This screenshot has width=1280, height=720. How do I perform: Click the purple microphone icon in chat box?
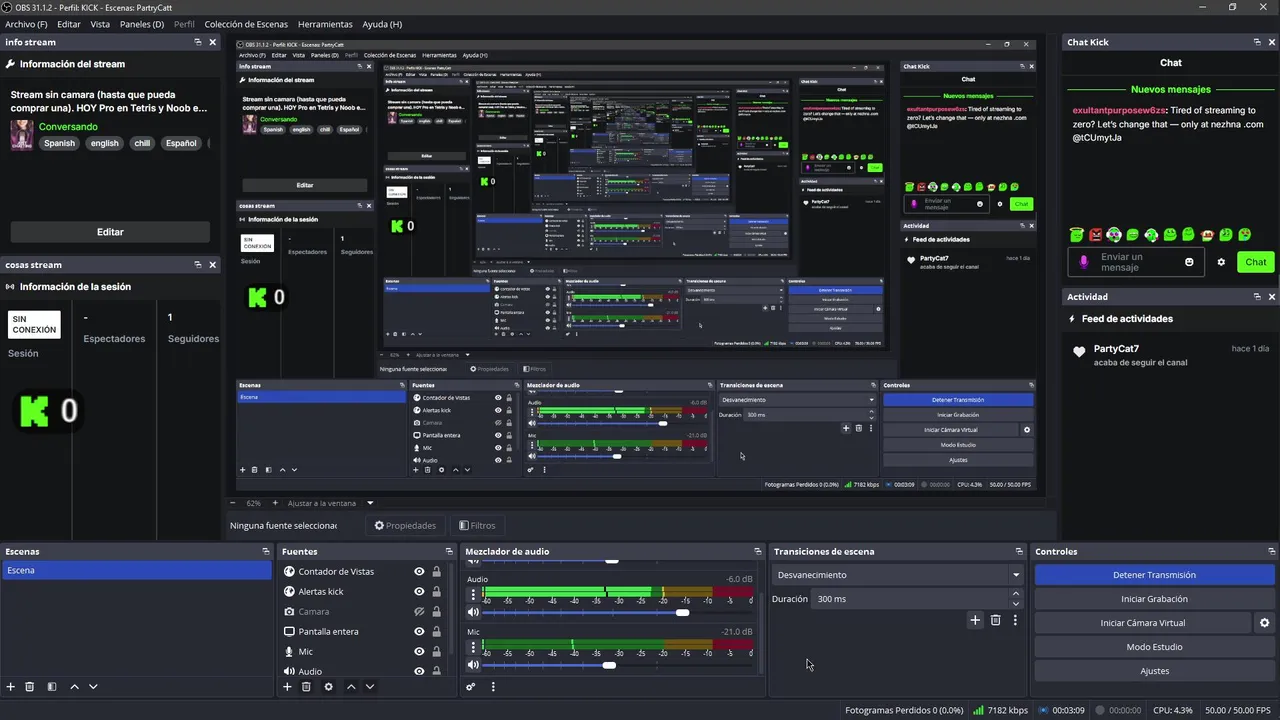[x=1083, y=262]
